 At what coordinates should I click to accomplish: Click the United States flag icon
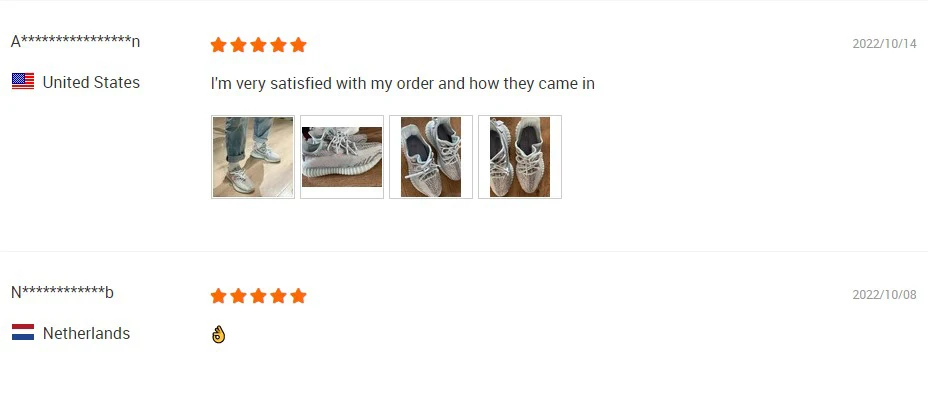coord(23,82)
